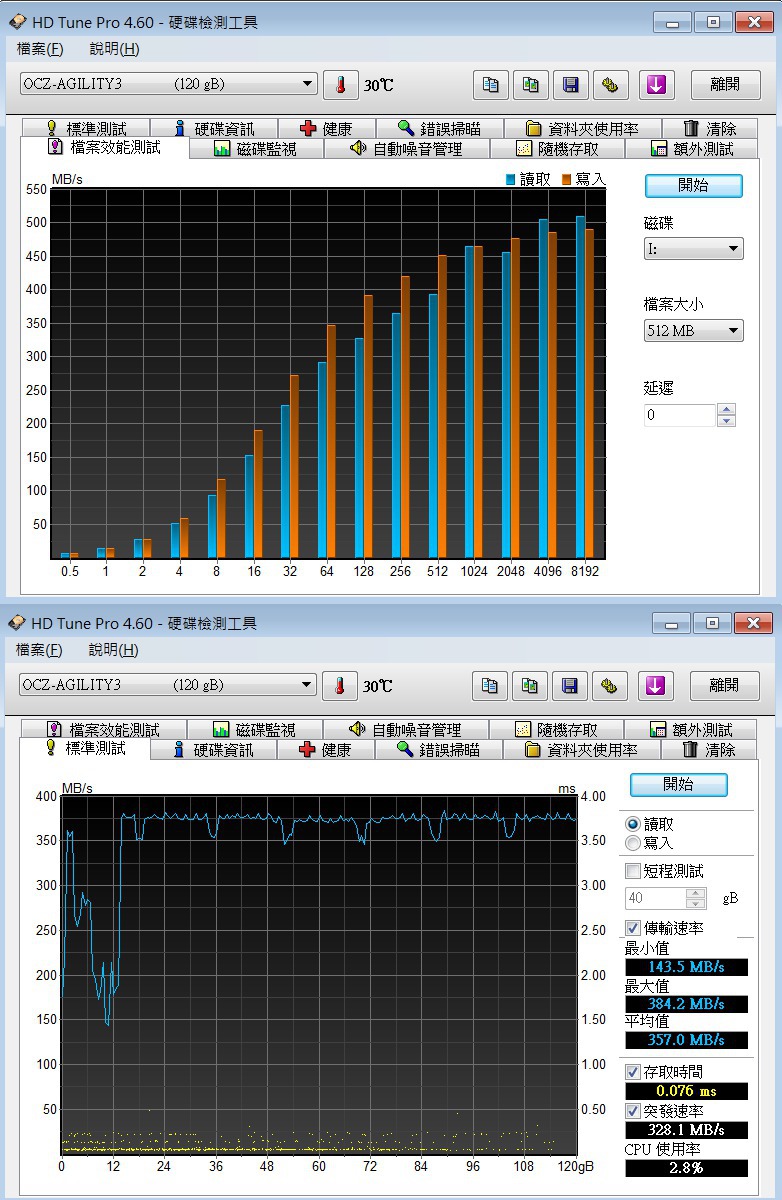This screenshot has width=782, height=1200.
Task: Toggle 突發速率 checkbox
Action: coord(632,1111)
